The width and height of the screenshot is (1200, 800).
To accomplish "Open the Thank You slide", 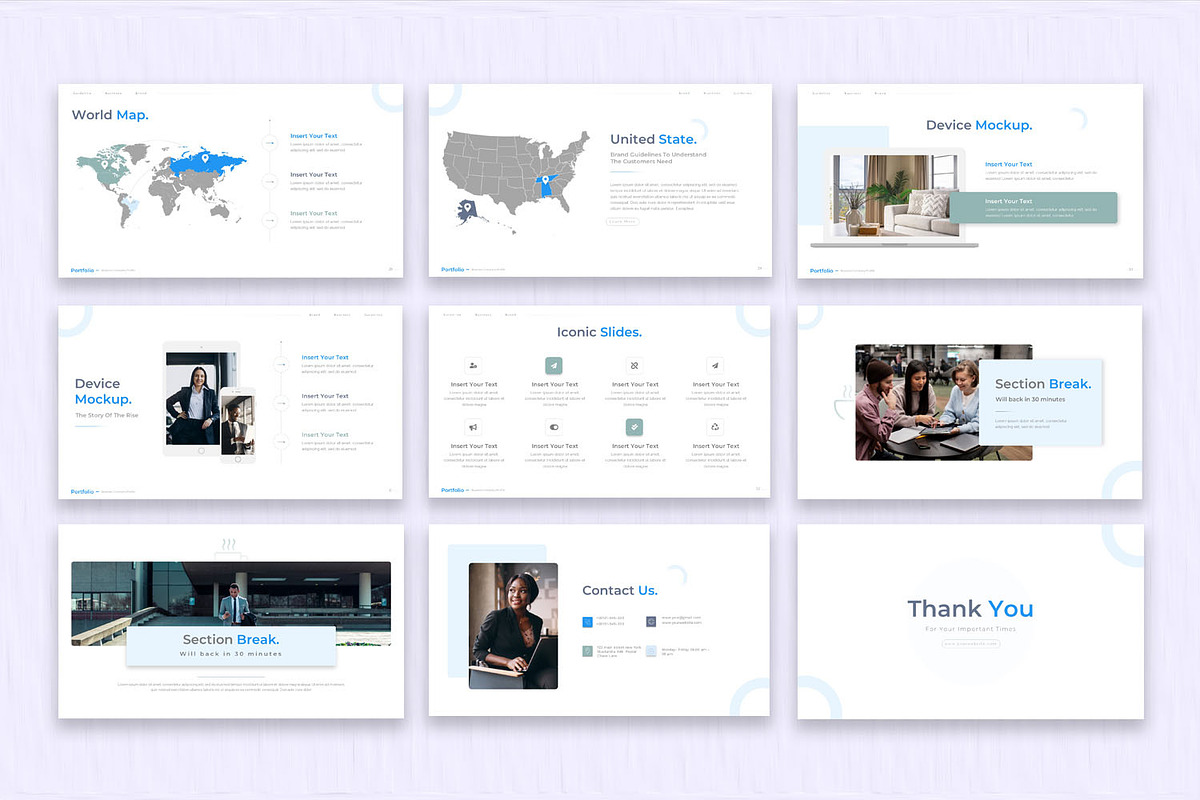I will pyautogui.click(x=970, y=621).
